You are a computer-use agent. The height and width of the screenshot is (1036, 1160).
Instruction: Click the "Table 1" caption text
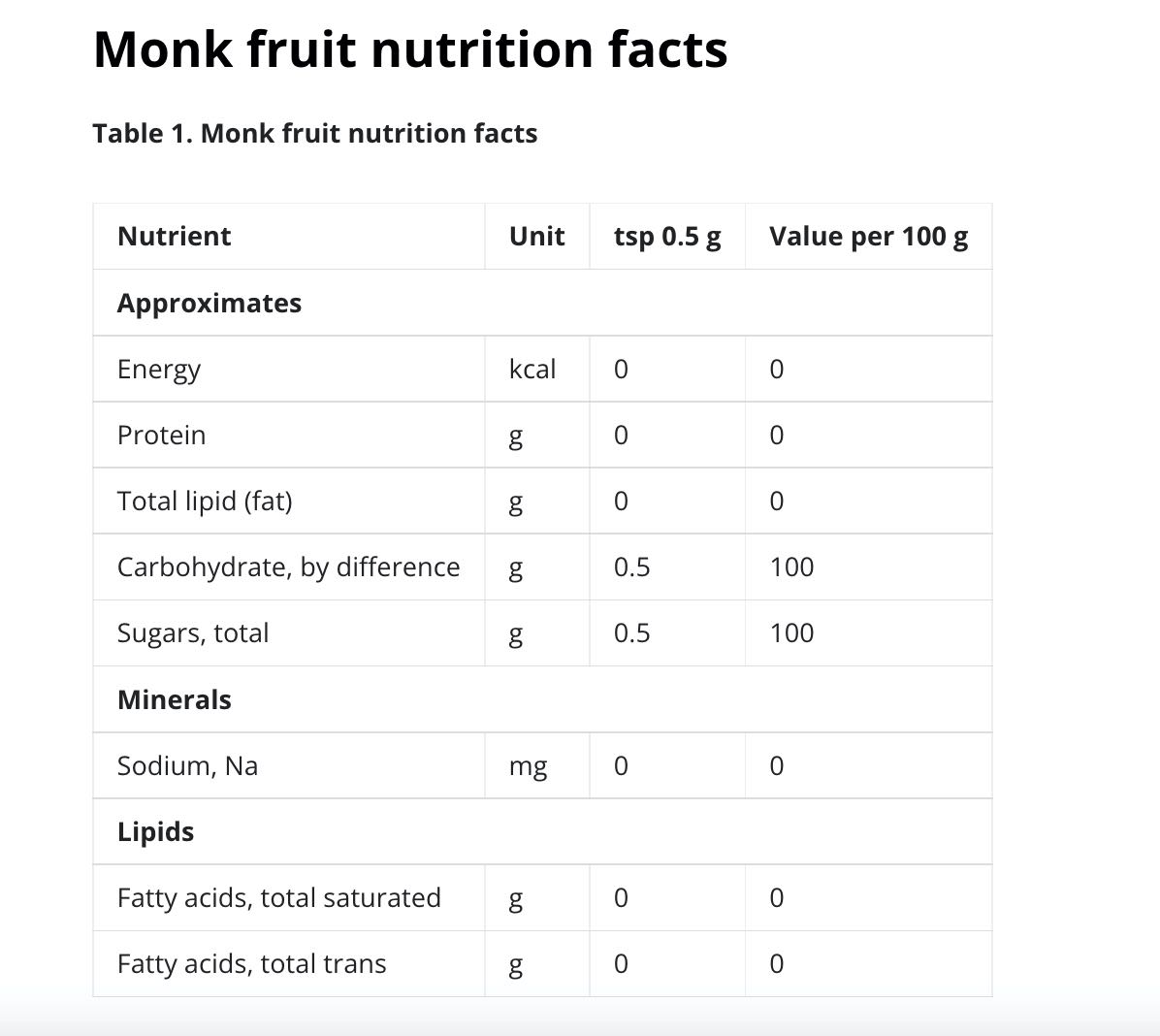[x=314, y=133]
